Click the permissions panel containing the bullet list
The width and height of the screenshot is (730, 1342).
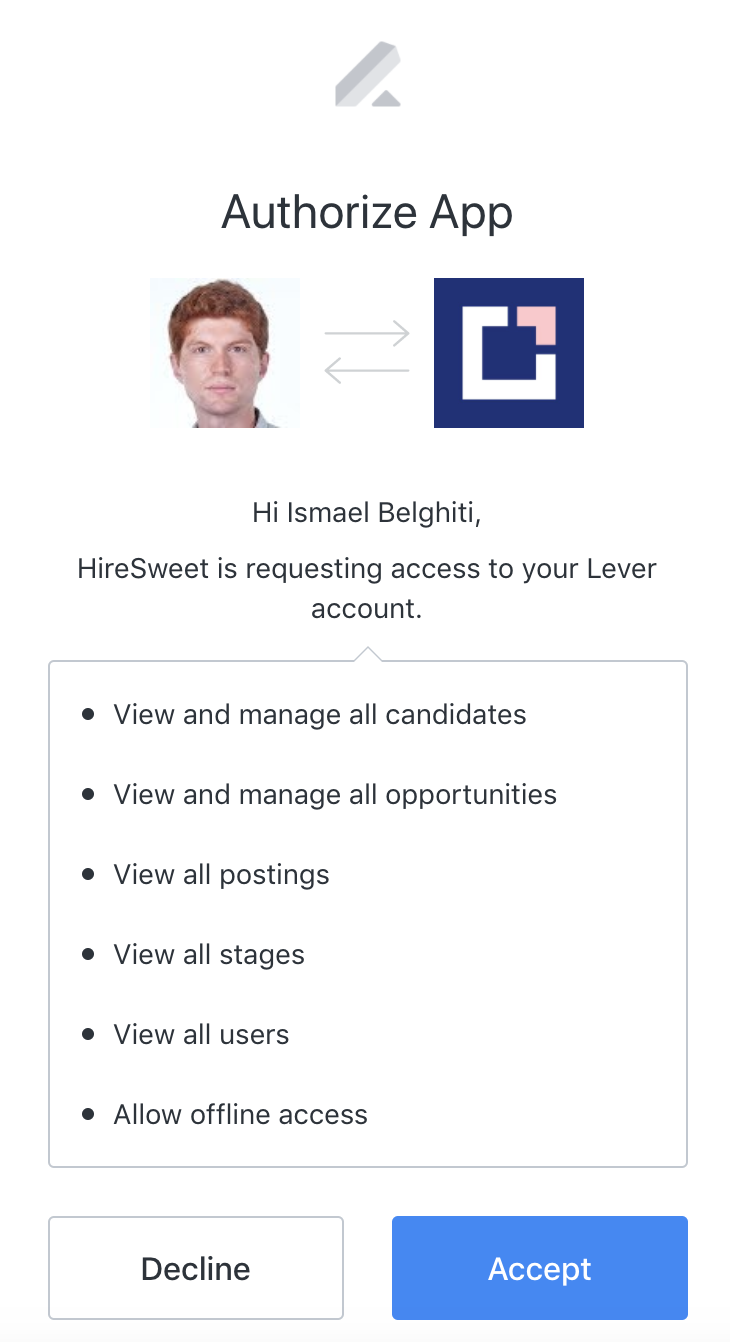click(367, 912)
